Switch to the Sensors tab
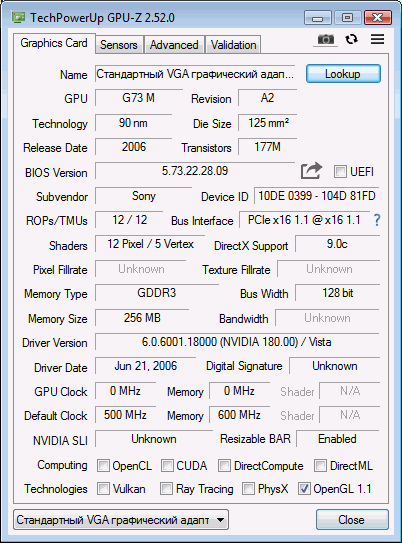This screenshot has width=402, height=543. click(119, 45)
